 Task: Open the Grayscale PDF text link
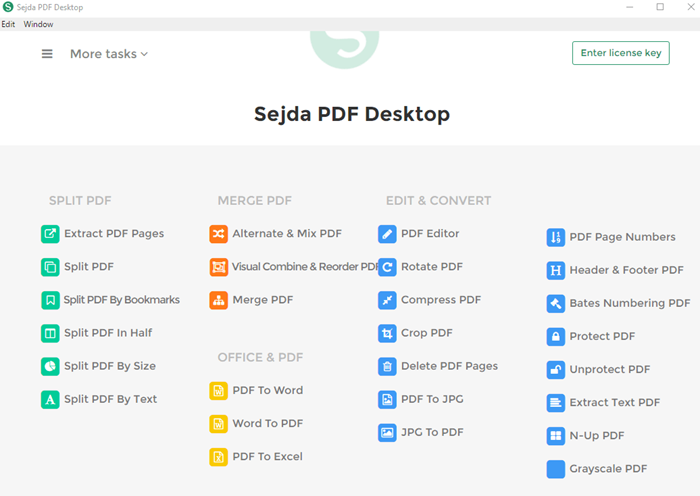pyautogui.click(x=608, y=469)
